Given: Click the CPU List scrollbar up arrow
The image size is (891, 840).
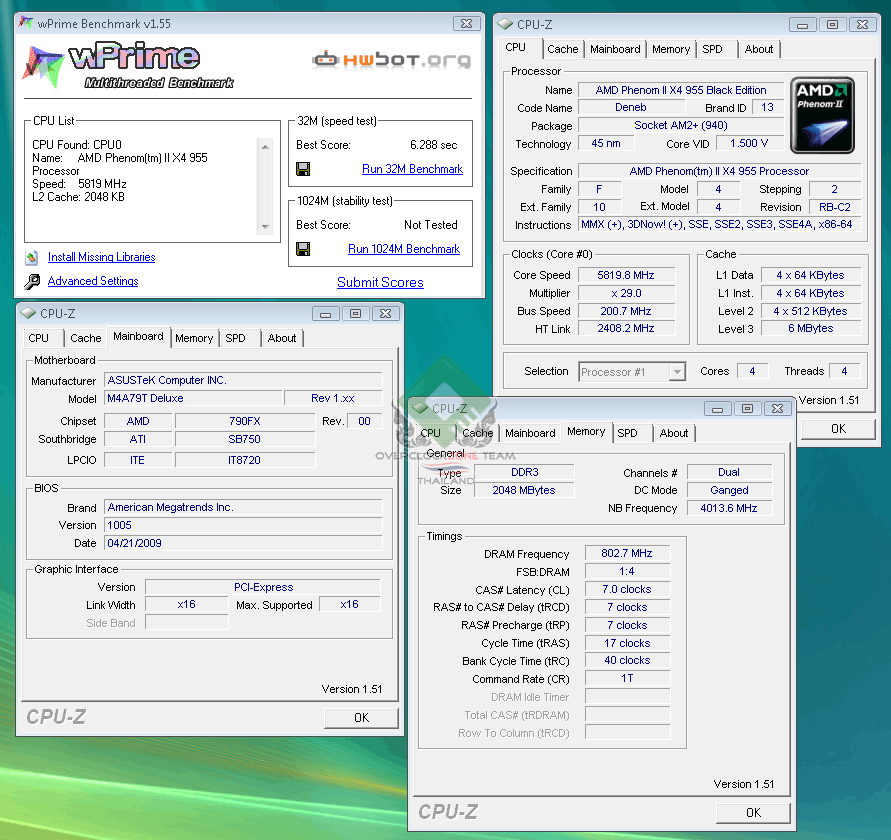Looking at the screenshot, I should (265, 147).
